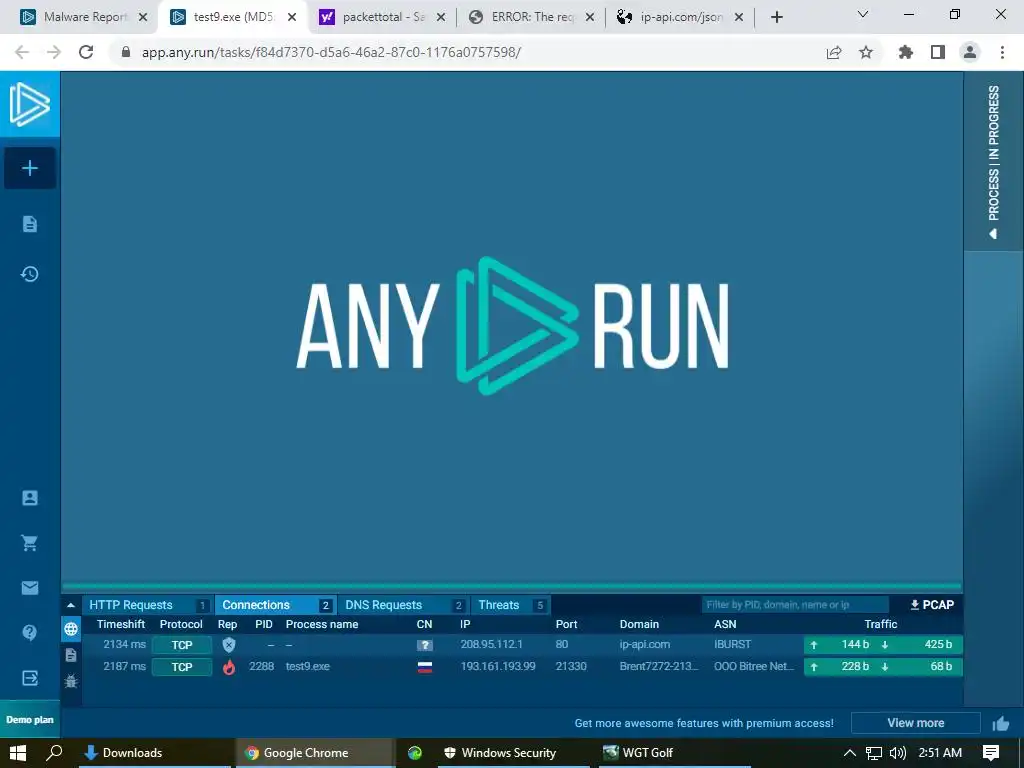Open the profile icon in sidebar
Image resolution: width=1024 pixels, height=768 pixels.
pos(30,498)
